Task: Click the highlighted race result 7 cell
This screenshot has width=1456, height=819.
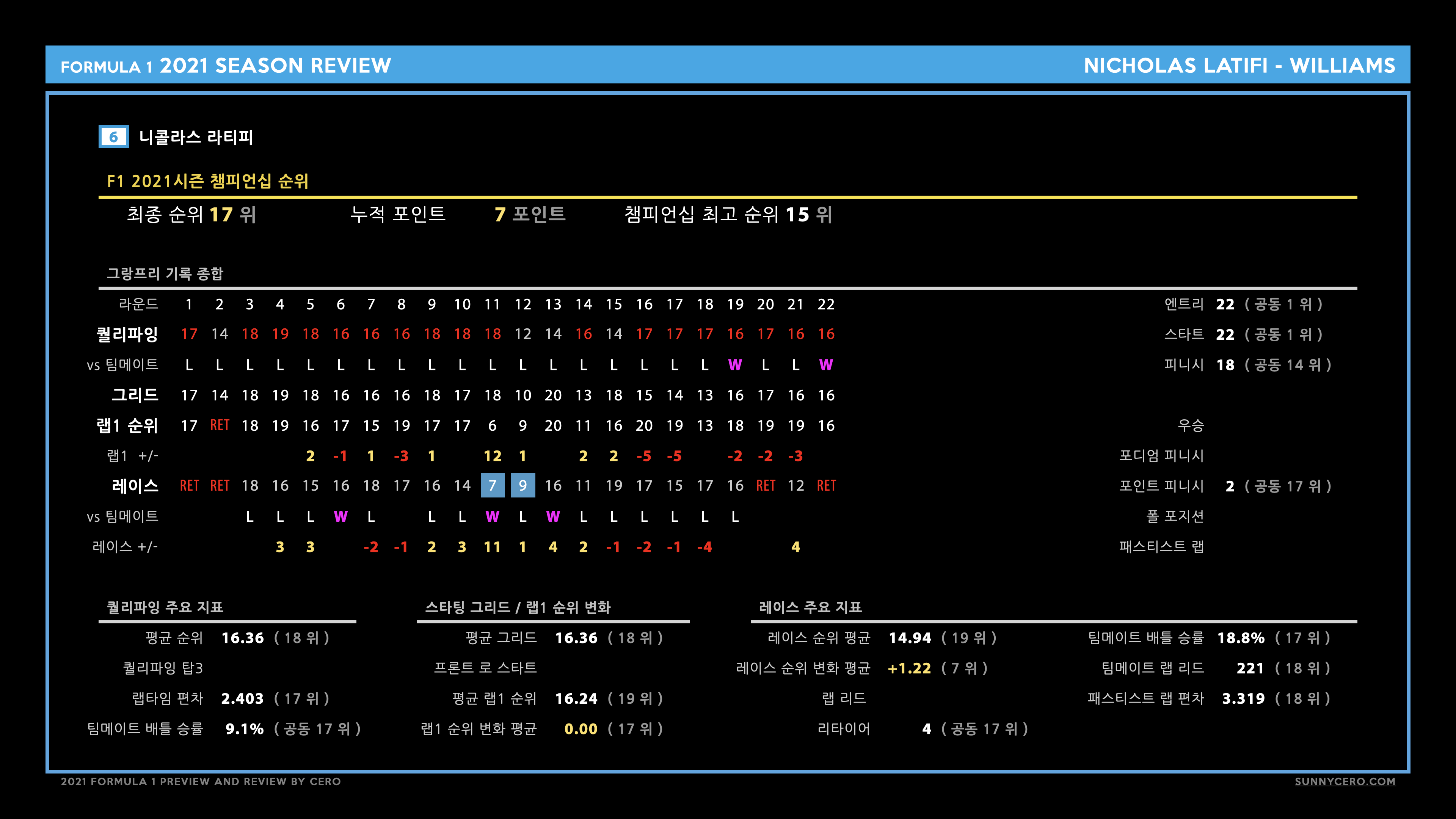Action: click(492, 485)
